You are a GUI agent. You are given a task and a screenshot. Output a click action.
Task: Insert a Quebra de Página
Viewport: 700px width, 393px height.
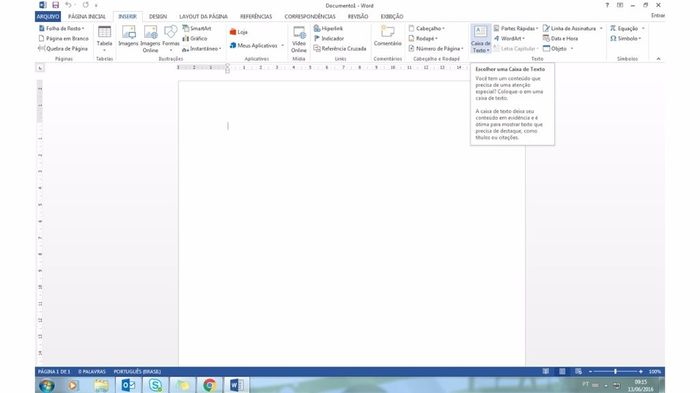[x=62, y=48]
